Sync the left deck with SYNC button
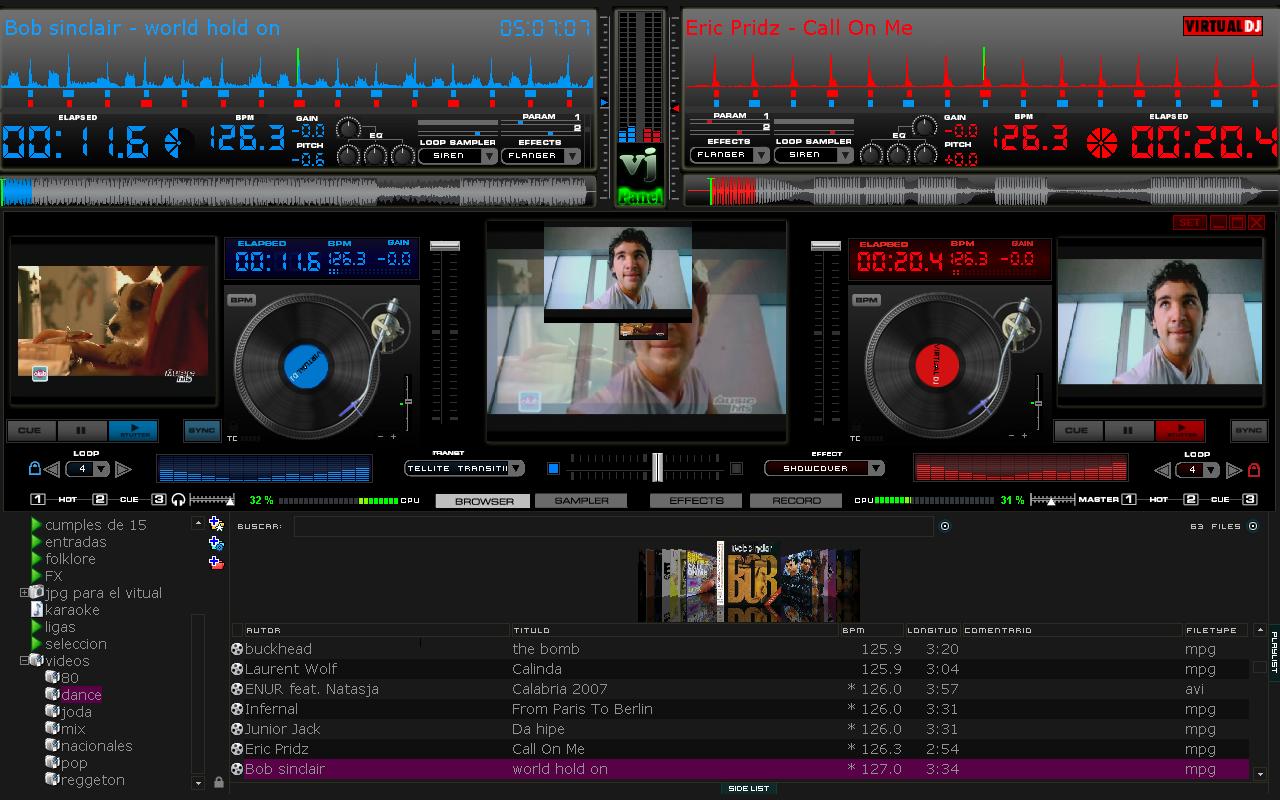The width and height of the screenshot is (1280, 800). coord(202,431)
